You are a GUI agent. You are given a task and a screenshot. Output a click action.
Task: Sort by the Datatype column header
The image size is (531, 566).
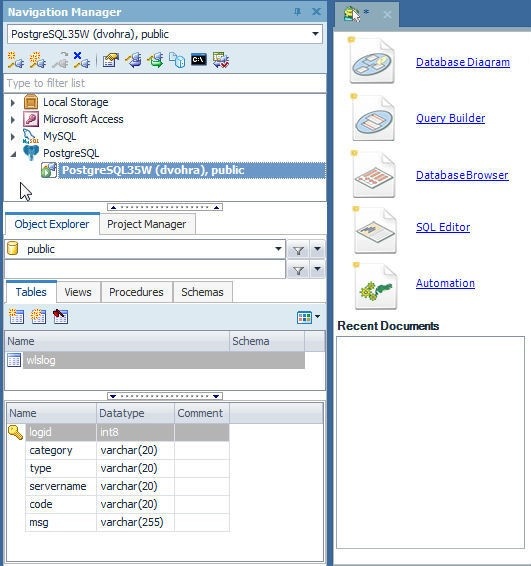point(135,413)
